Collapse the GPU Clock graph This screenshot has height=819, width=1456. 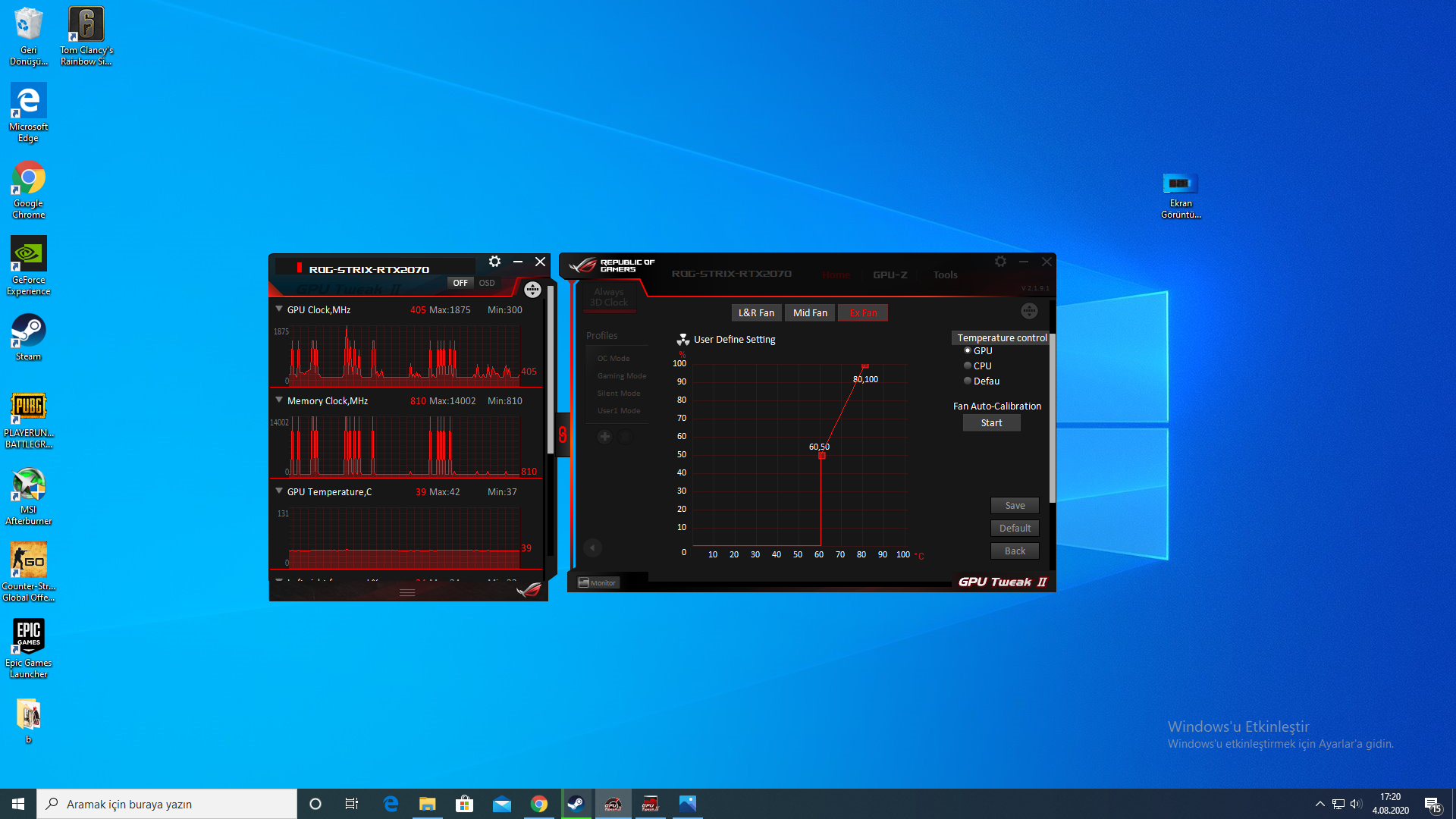tap(279, 309)
